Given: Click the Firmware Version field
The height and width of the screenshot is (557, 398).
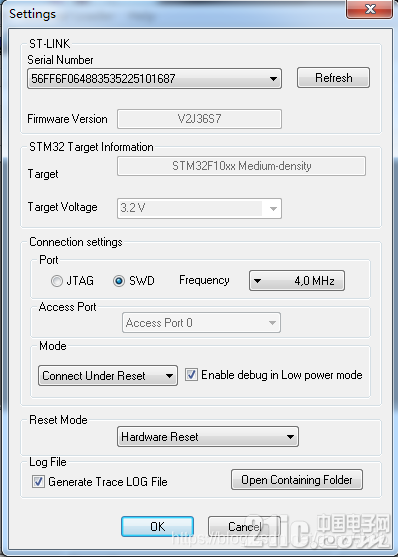Looking at the screenshot, I should (199, 119).
